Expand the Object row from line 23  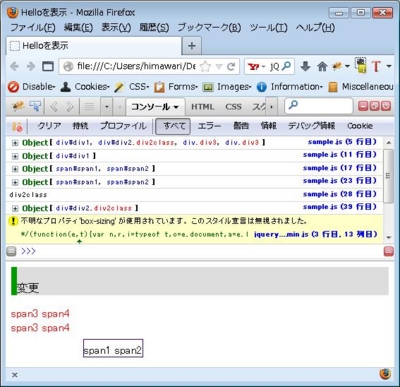(15, 182)
